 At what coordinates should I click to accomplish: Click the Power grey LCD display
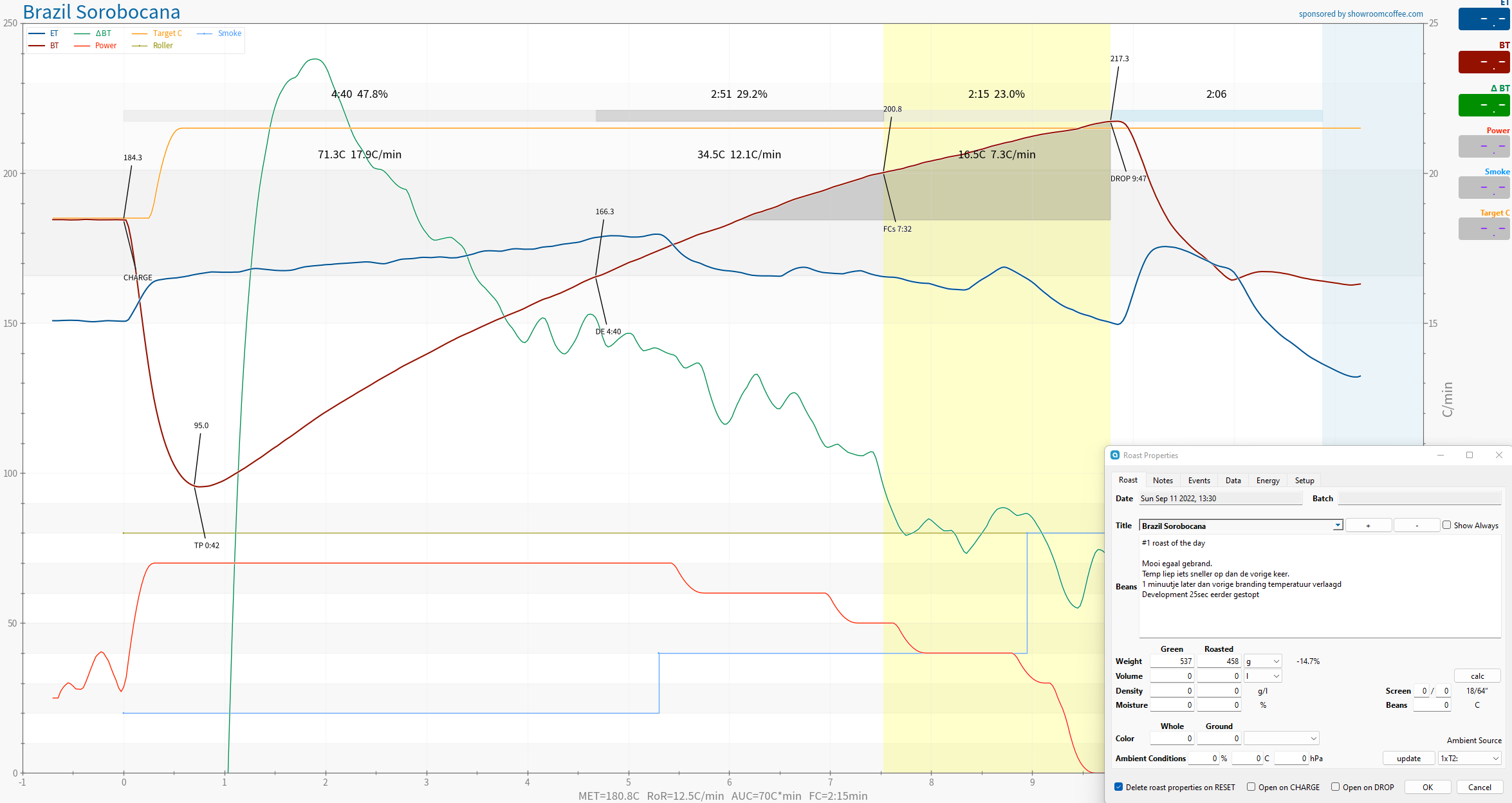pos(1484,147)
